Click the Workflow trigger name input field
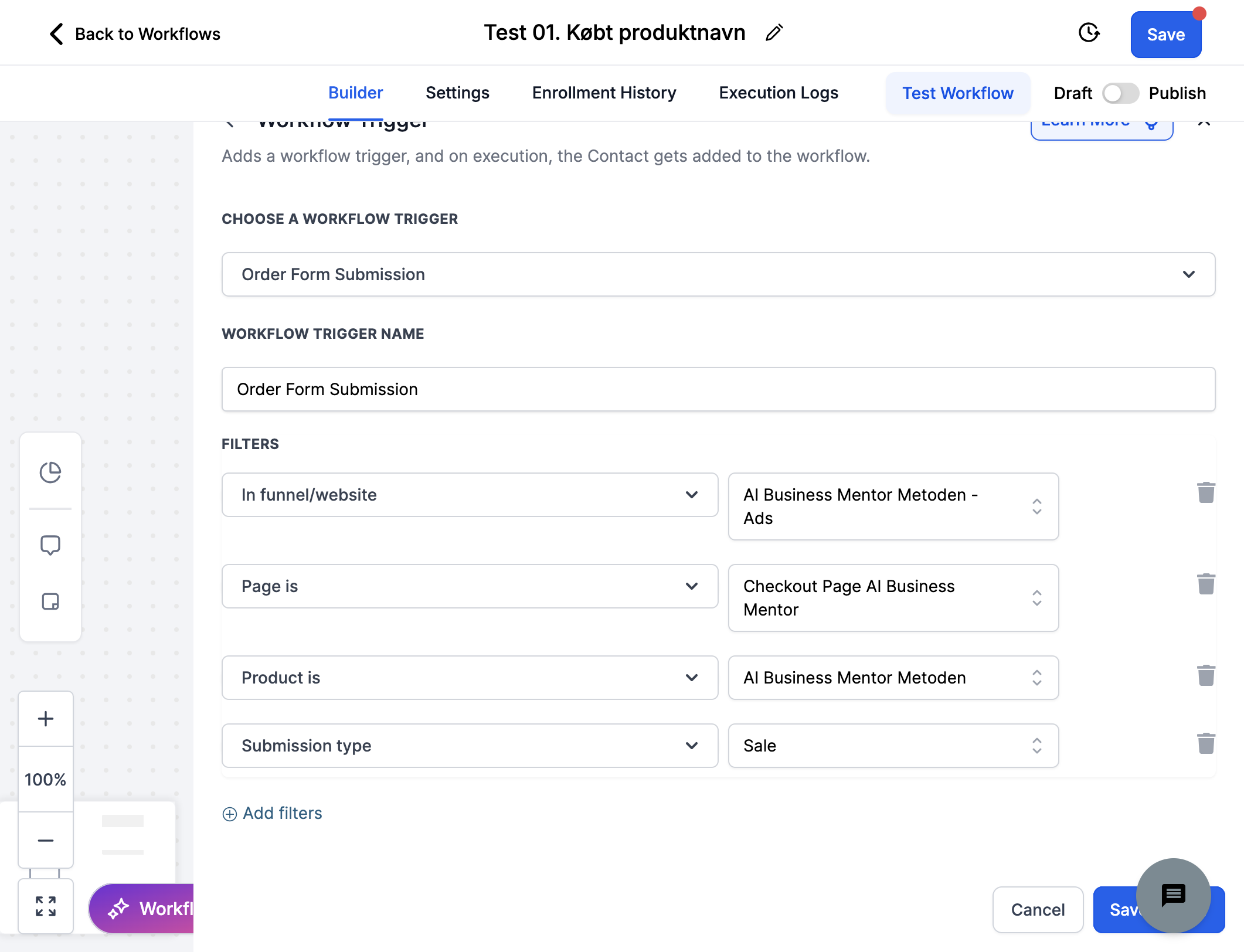This screenshot has width=1244, height=952. (718, 389)
